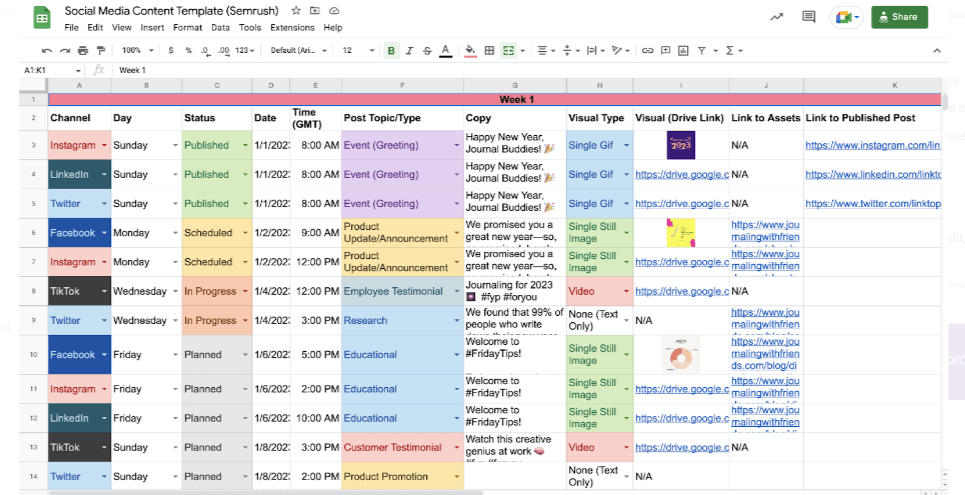This screenshot has width=965, height=495.
Task: Open Video visual type dropdown in row 13
Action: (627, 448)
